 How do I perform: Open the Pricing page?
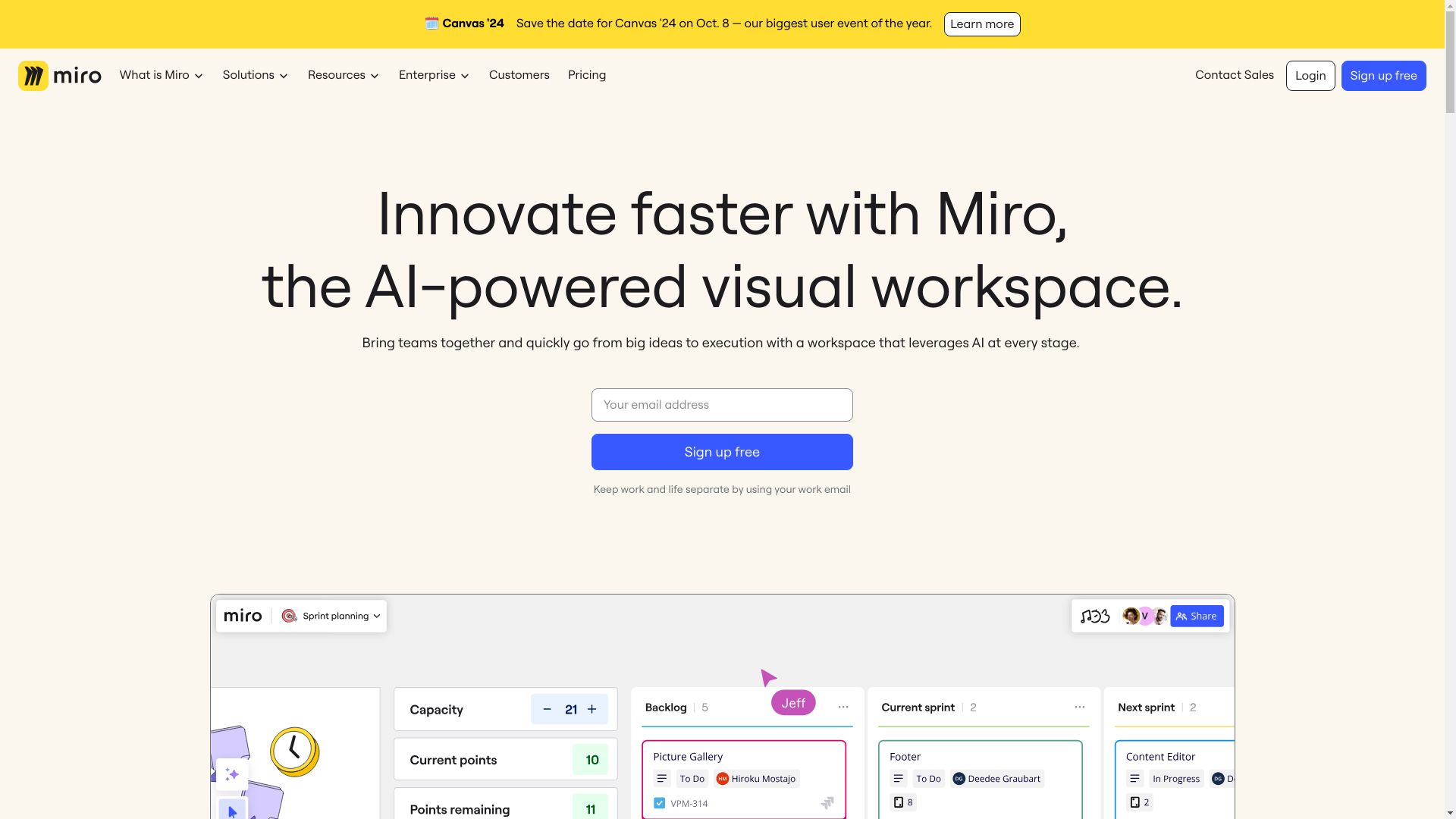(587, 75)
